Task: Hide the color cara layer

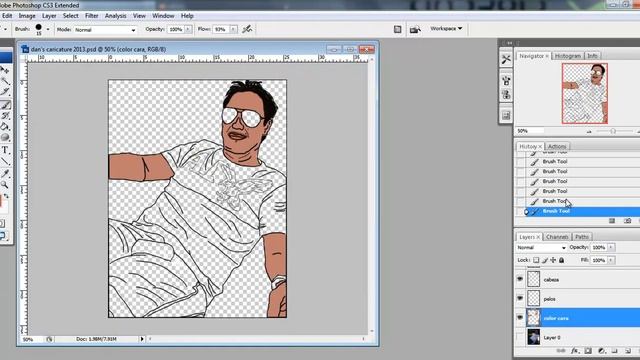Action: pos(520,318)
